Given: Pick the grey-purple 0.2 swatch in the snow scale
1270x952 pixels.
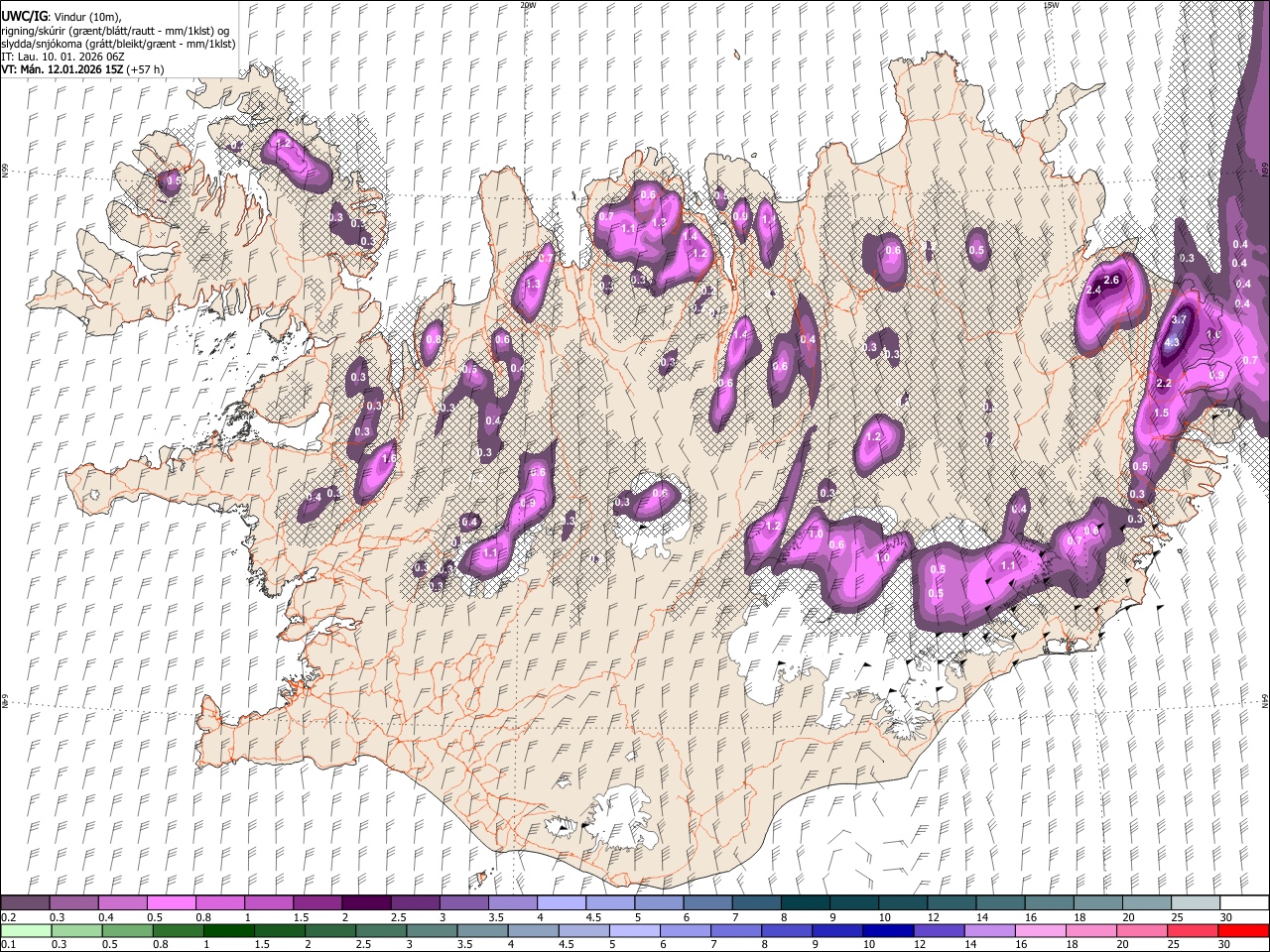Looking at the screenshot, I should [25, 903].
